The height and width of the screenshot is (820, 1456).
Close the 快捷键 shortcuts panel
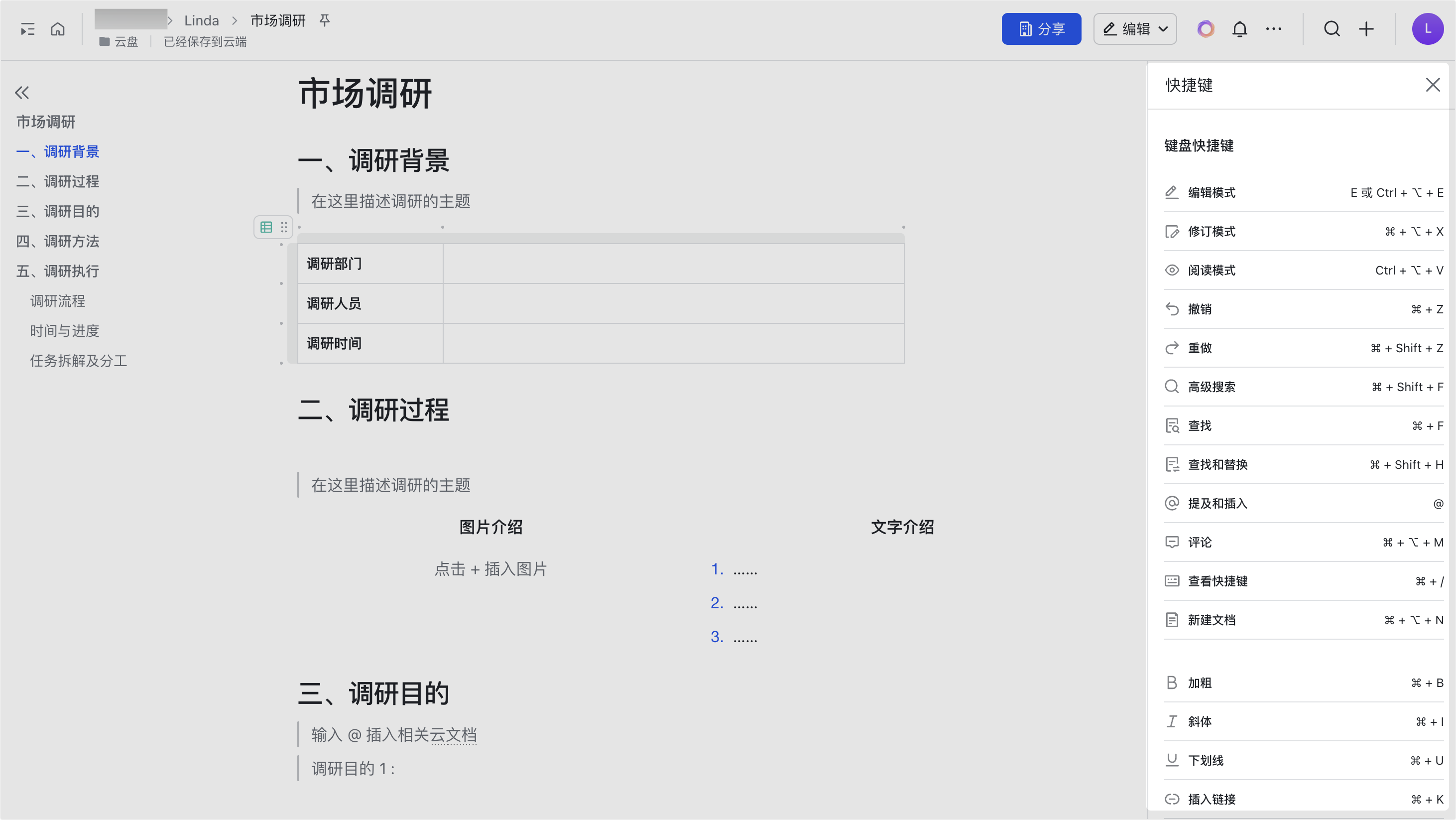[x=1433, y=84]
